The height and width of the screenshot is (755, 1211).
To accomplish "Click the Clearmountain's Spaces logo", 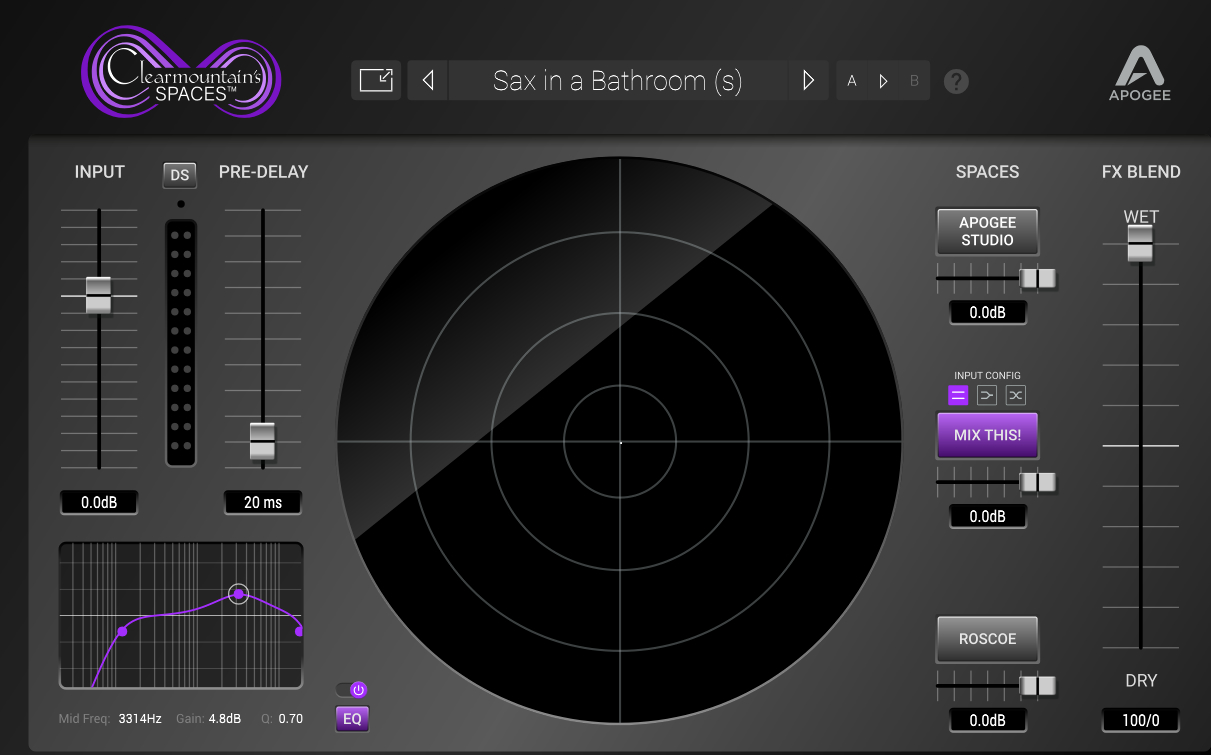I will 180,73.
